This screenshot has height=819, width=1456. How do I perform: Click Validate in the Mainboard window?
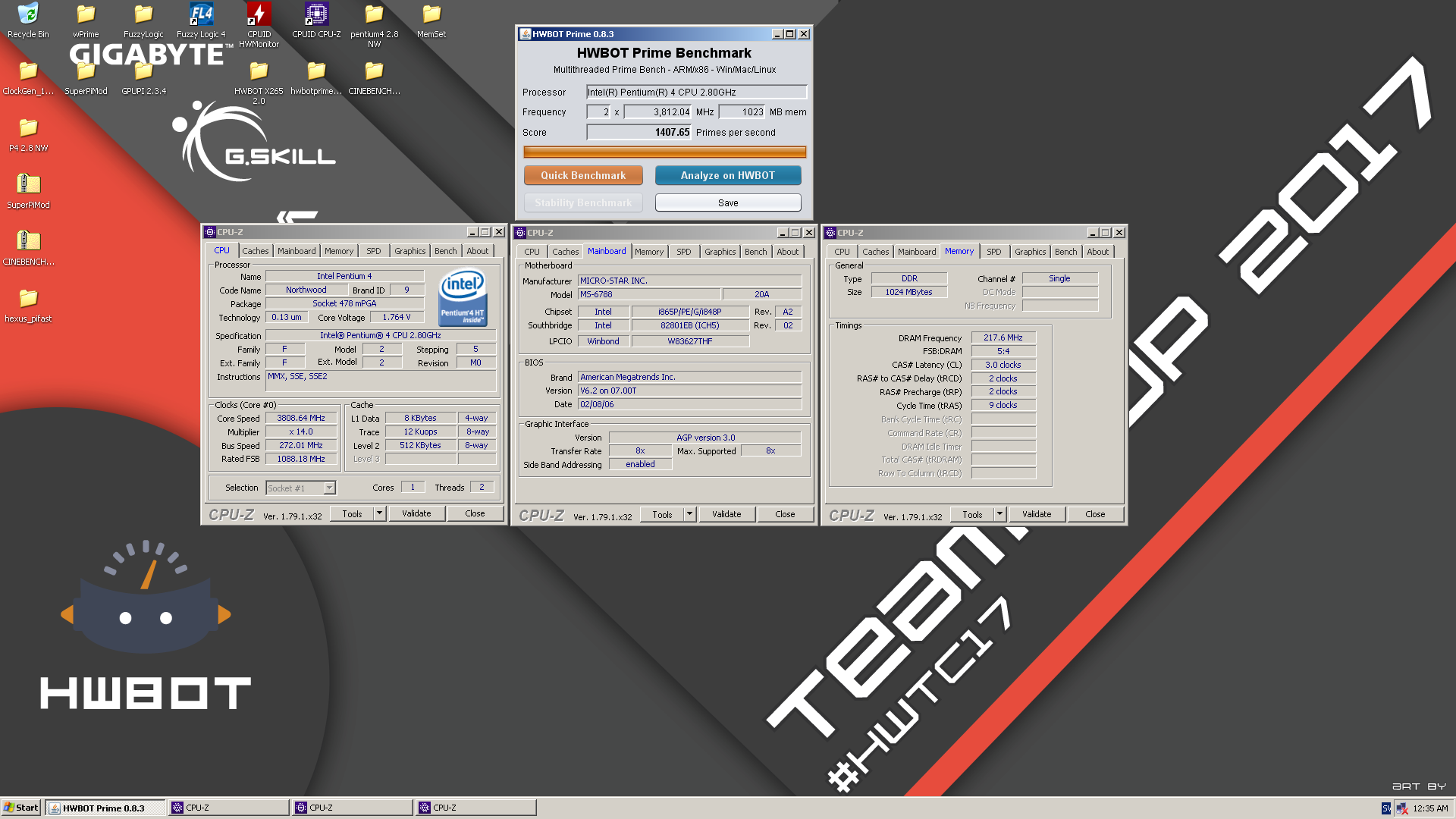click(726, 514)
